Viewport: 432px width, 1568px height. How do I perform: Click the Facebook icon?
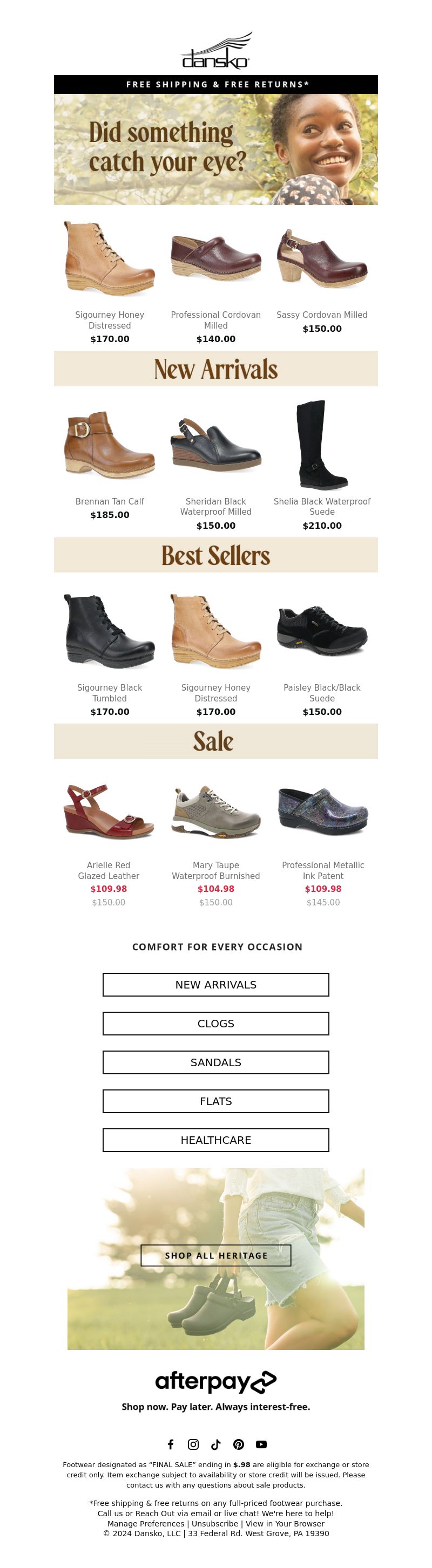point(171,1444)
